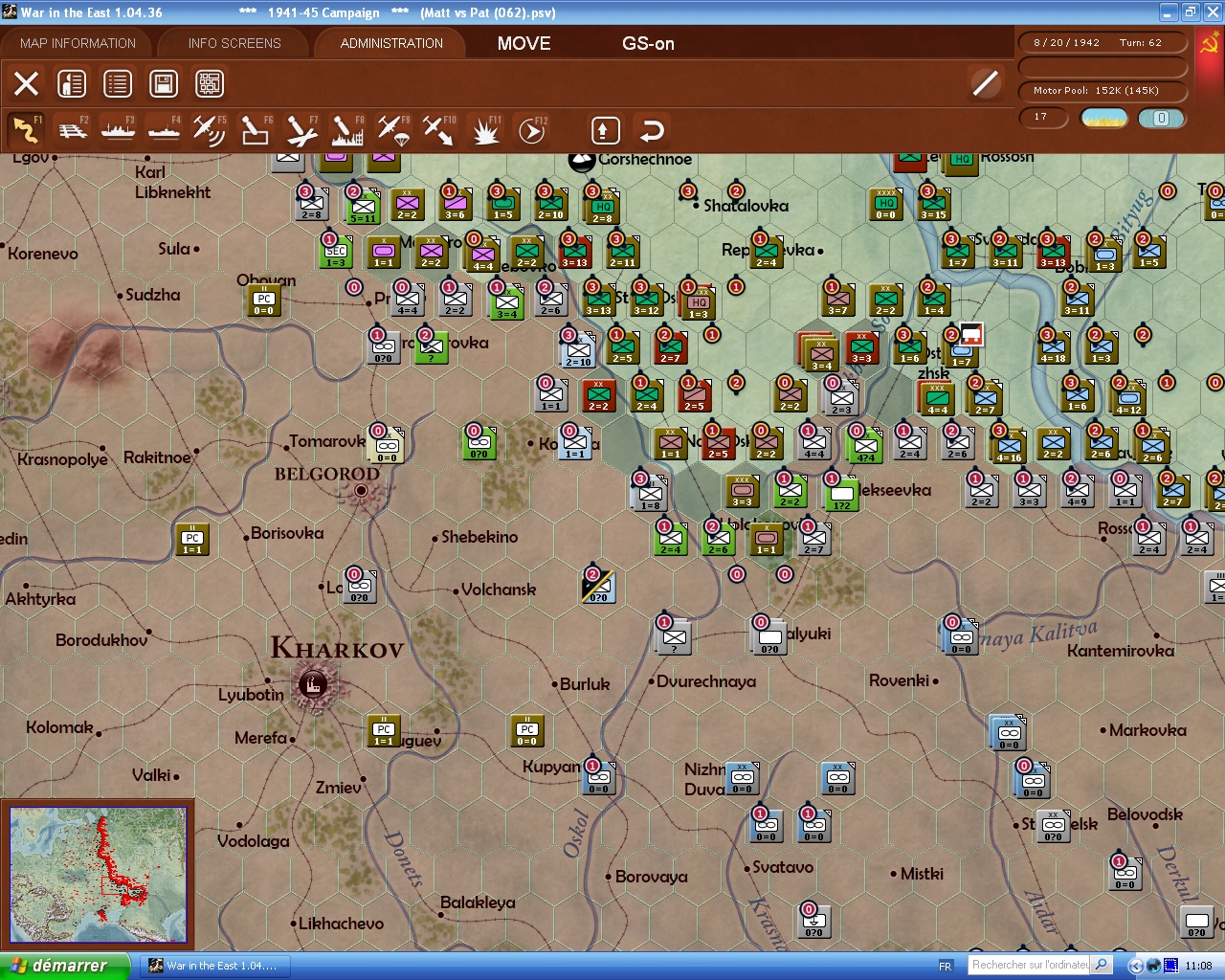Image resolution: width=1225 pixels, height=980 pixels.
Task: Click the red rail icon near Ostrogozhsk
Action: [971, 334]
